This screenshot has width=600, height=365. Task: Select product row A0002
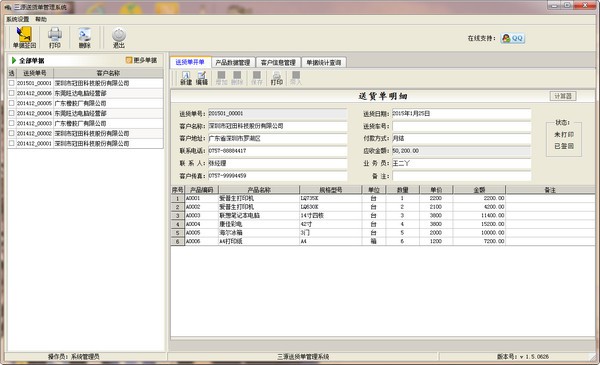383,207
